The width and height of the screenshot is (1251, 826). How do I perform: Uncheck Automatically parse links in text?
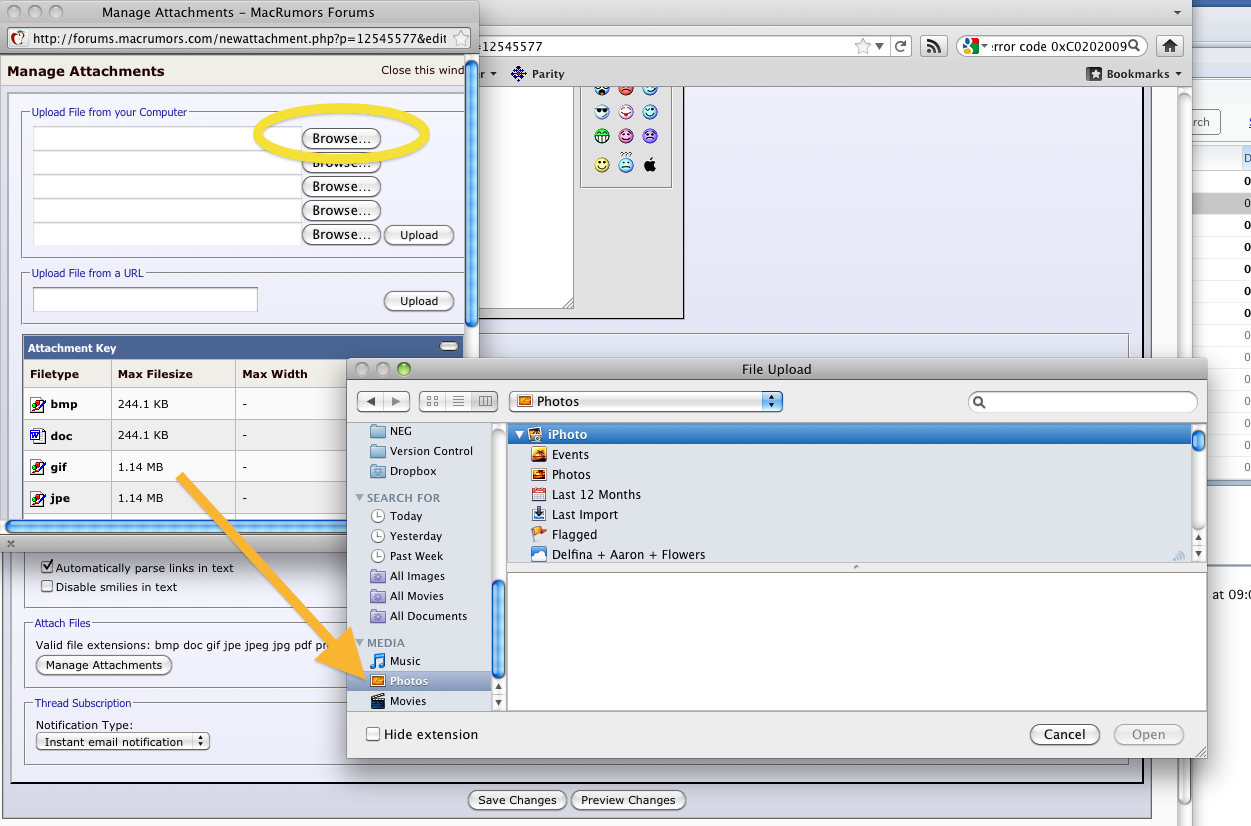coord(46,567)
